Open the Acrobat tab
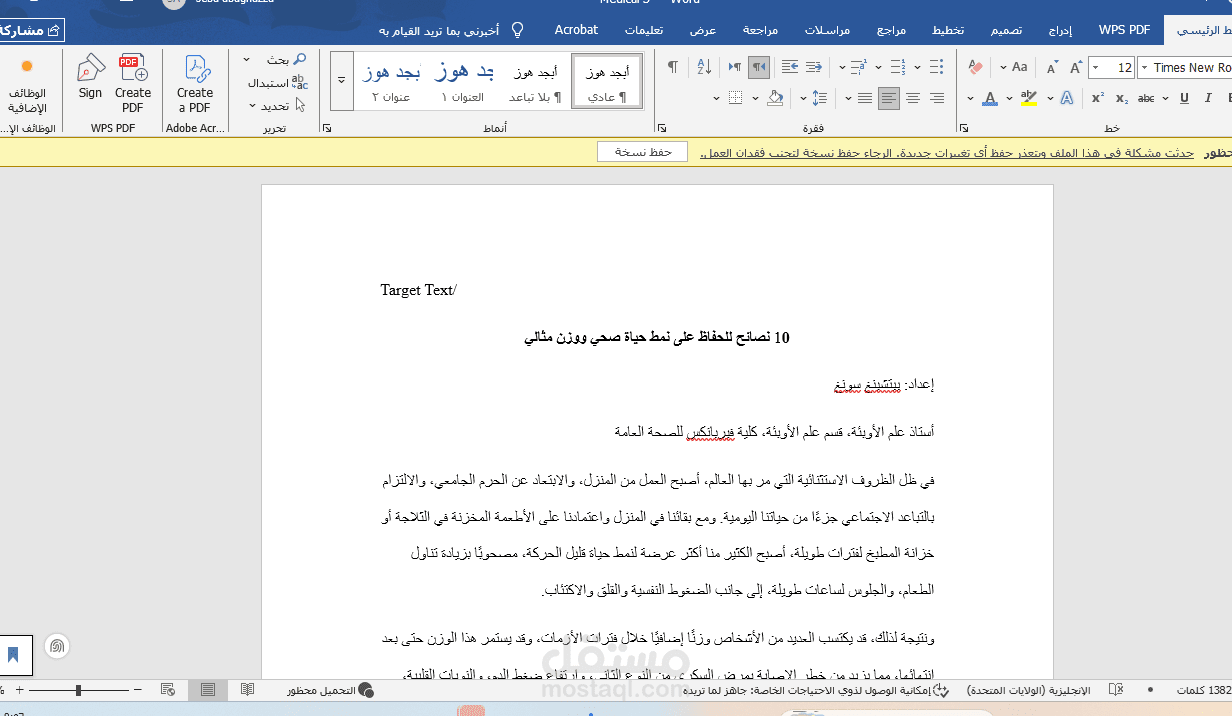 (x=576, y=30)
